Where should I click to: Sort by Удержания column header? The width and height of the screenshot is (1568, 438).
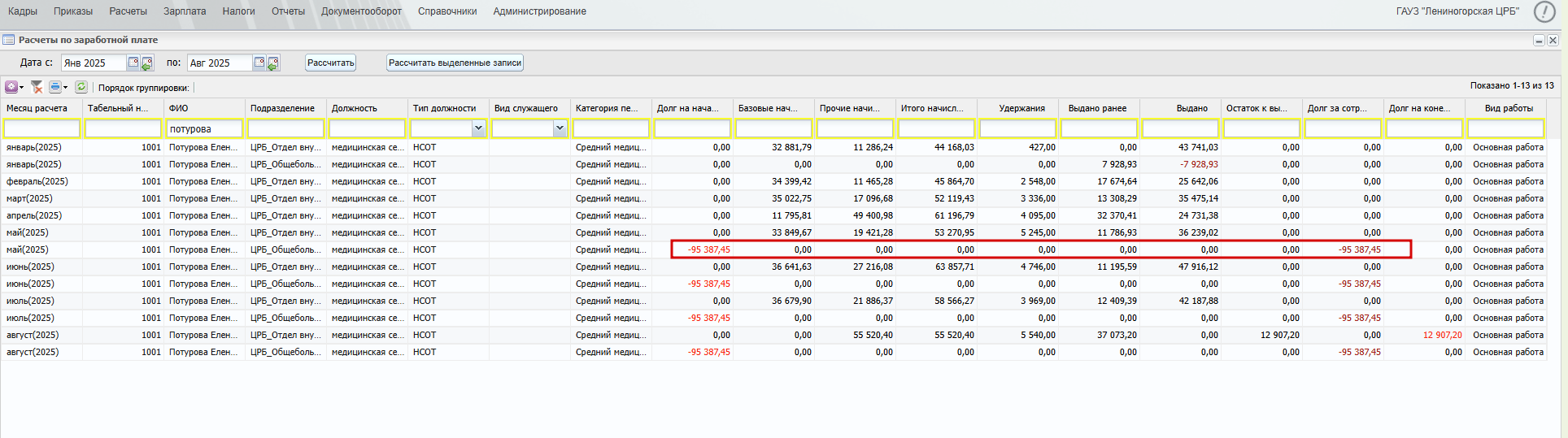click(x=1017, y=108)
